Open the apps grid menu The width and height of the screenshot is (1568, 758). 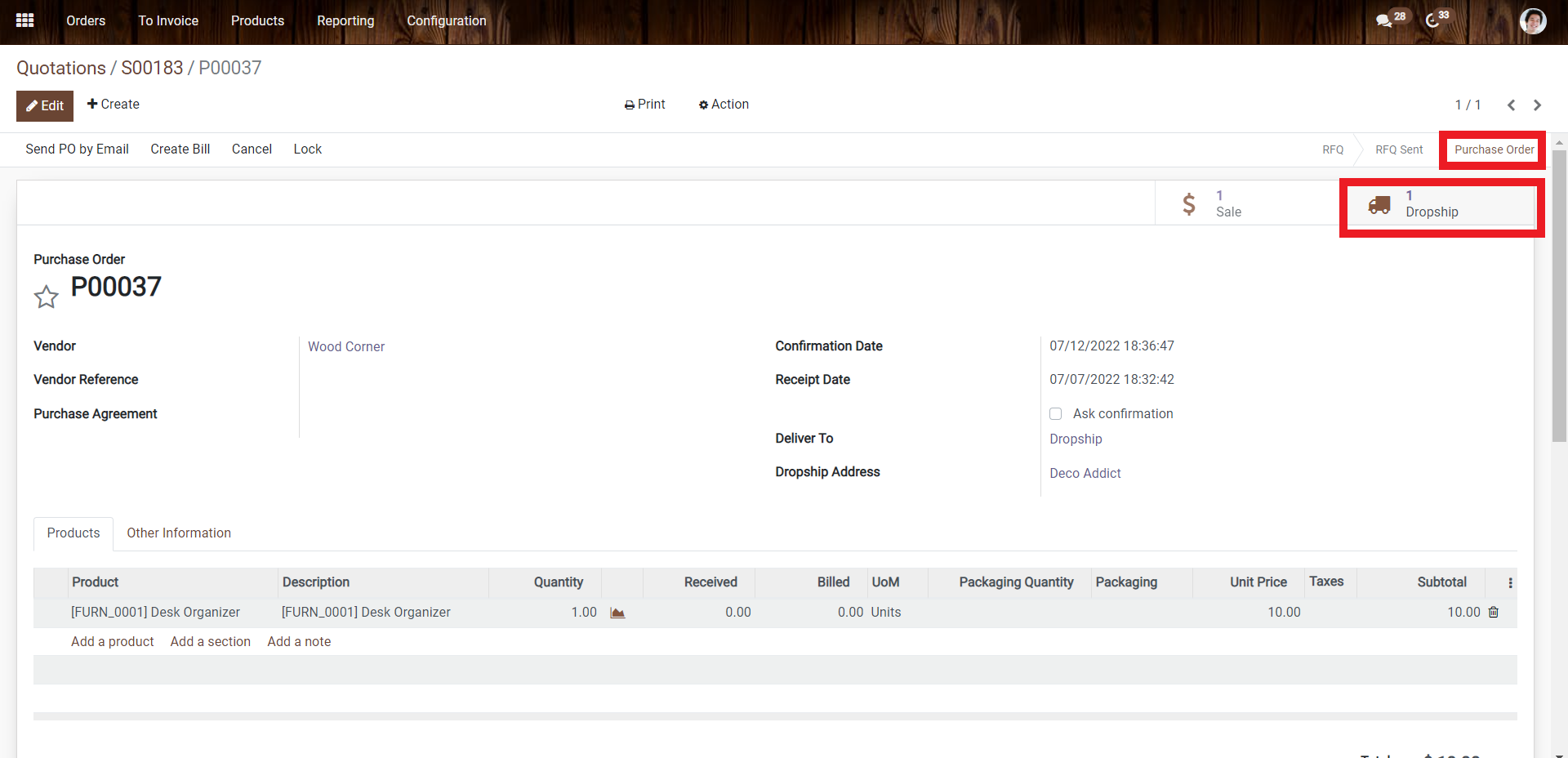25,20
